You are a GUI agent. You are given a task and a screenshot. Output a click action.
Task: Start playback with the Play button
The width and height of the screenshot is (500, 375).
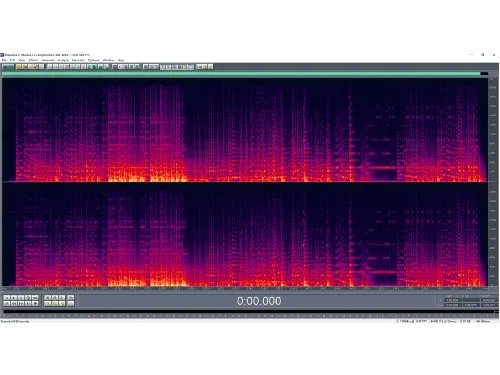point(14,298)
